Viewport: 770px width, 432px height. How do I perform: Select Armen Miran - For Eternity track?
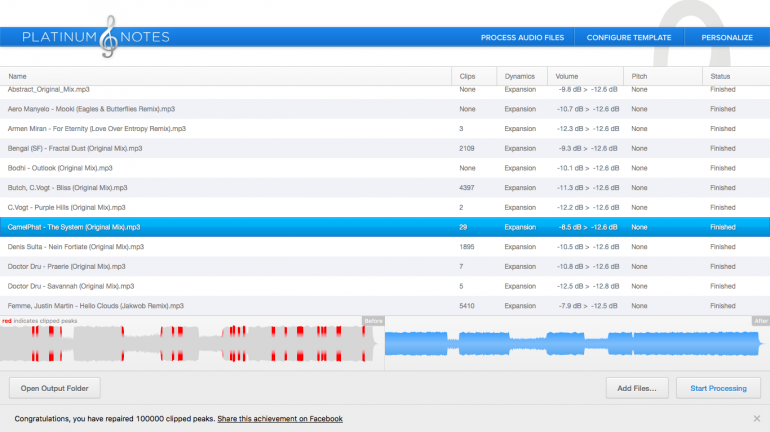(x=385, y=129)
